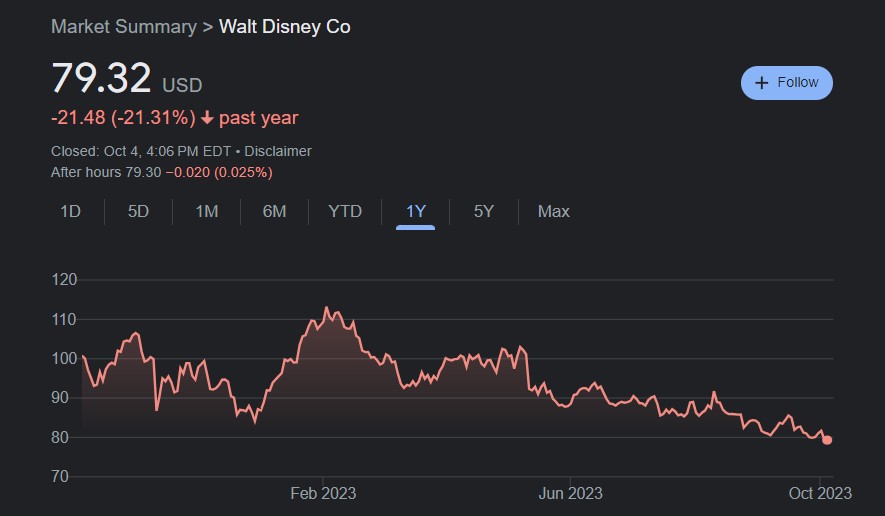Switch to YTD chart view
This screenshot has height=516, width=885.
(345, 211)
